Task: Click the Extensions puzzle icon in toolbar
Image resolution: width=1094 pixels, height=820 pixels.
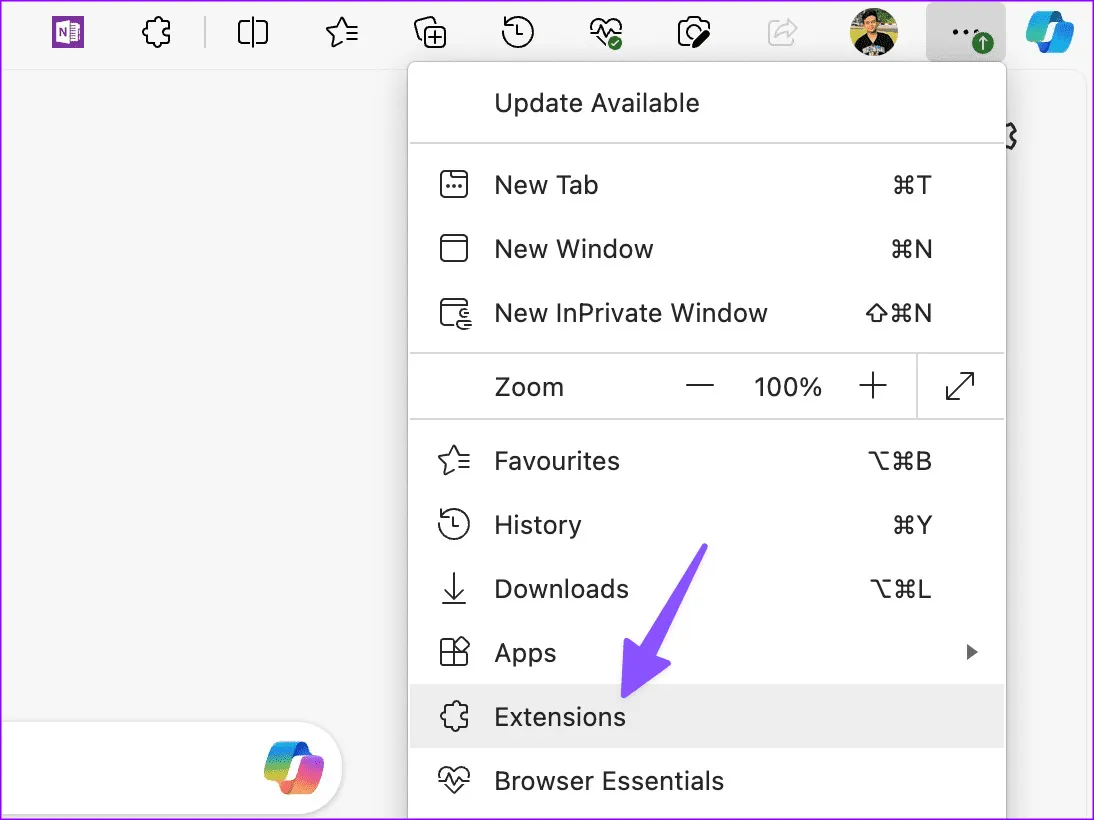Action: point(156,33)
